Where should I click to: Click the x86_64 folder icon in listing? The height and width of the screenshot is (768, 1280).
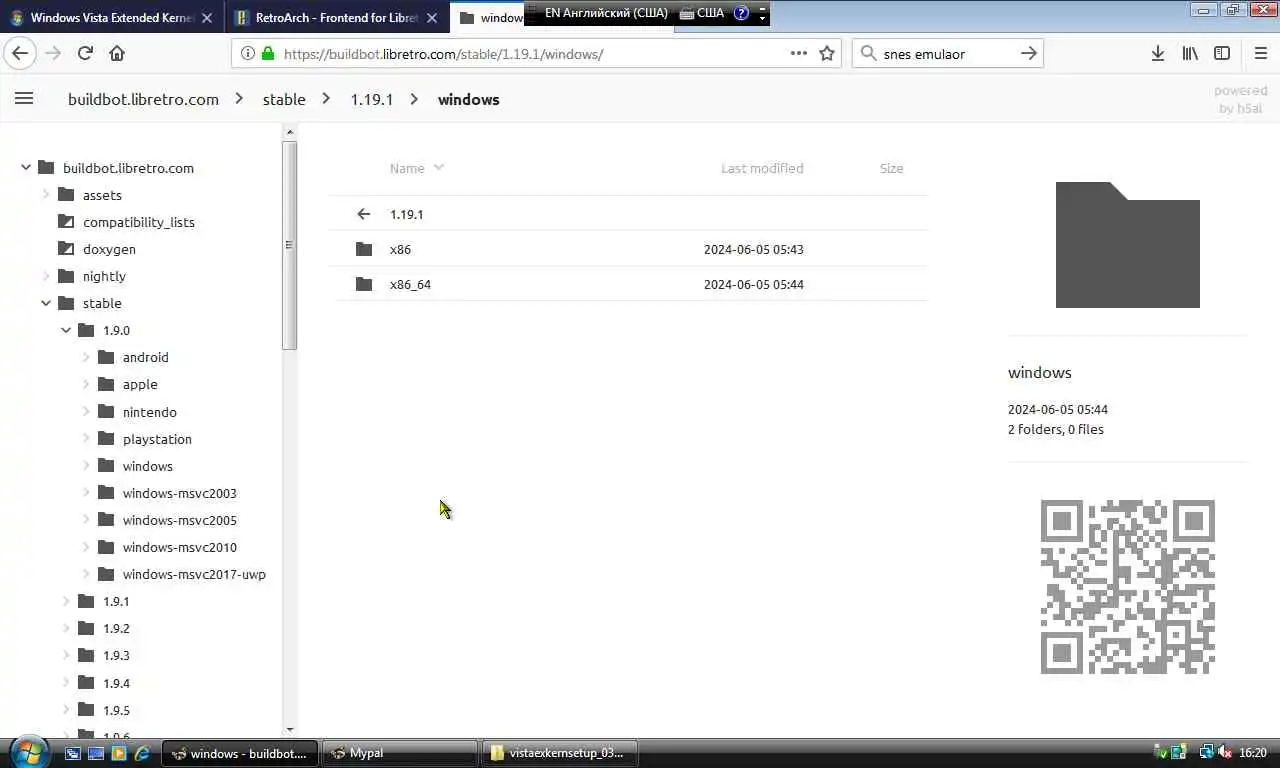coord(364,284)
